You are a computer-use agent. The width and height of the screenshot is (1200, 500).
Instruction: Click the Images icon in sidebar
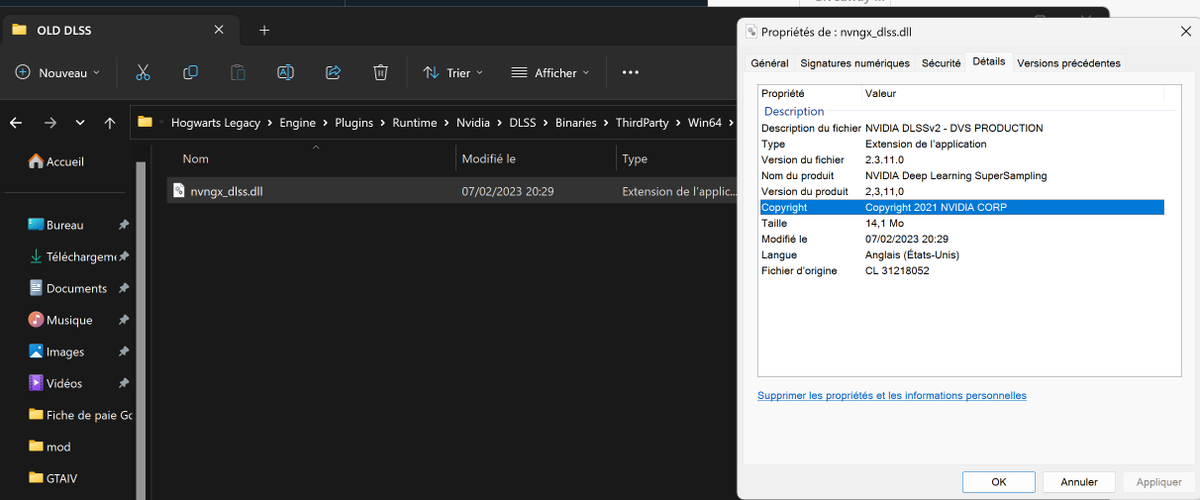click(36, 352)
